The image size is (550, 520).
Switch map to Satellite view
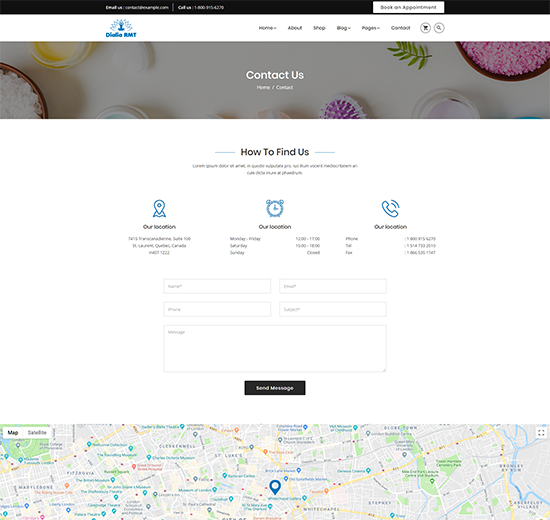click(37, 433)
